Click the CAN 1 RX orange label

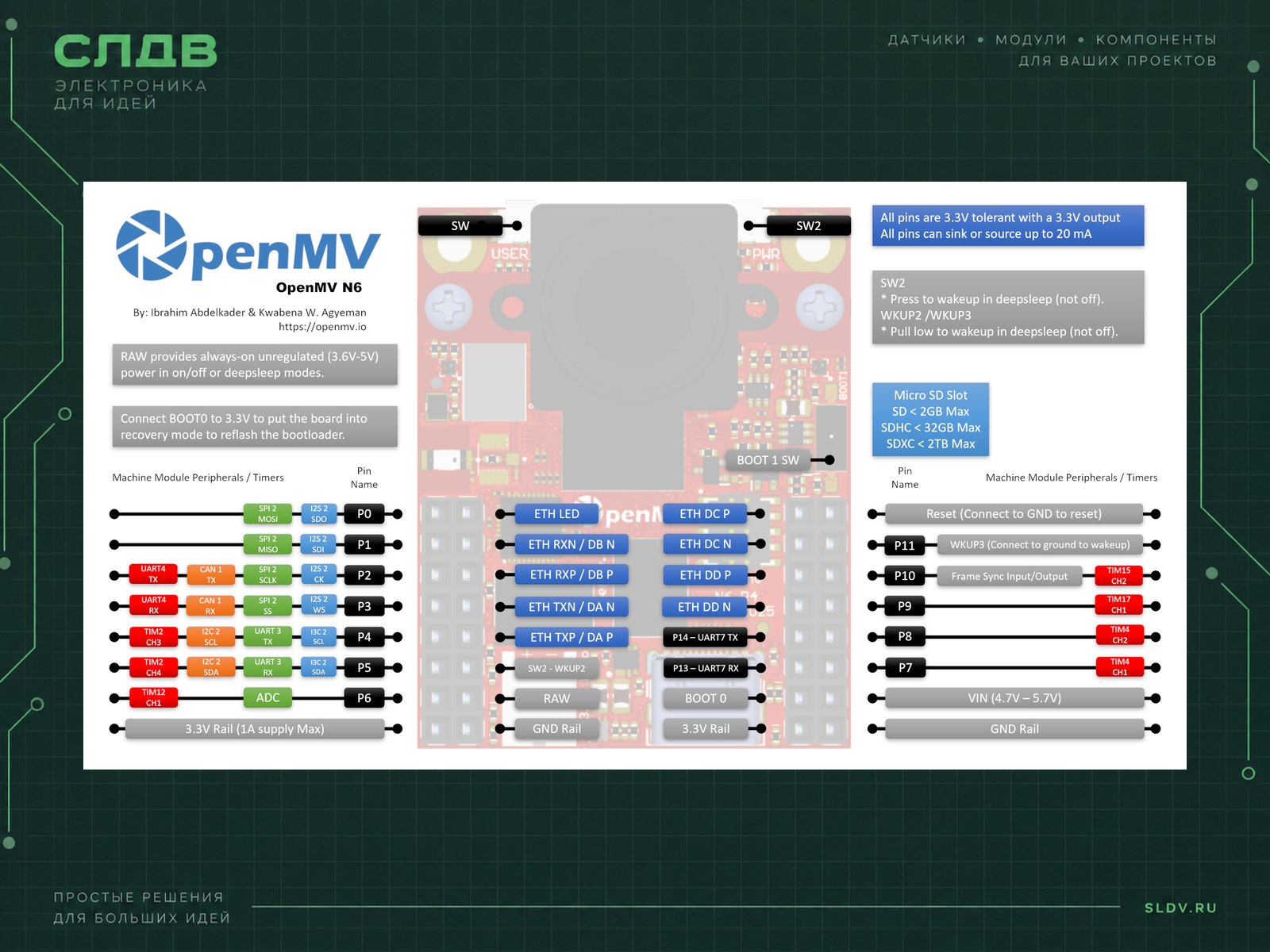(210, 606)
